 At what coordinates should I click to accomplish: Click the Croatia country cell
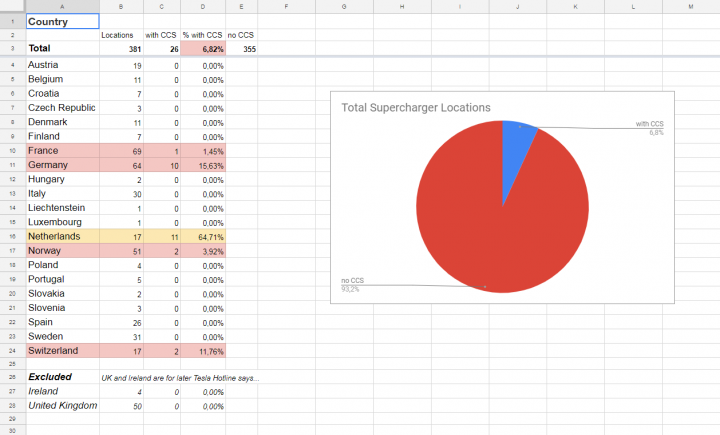(62, 93)
